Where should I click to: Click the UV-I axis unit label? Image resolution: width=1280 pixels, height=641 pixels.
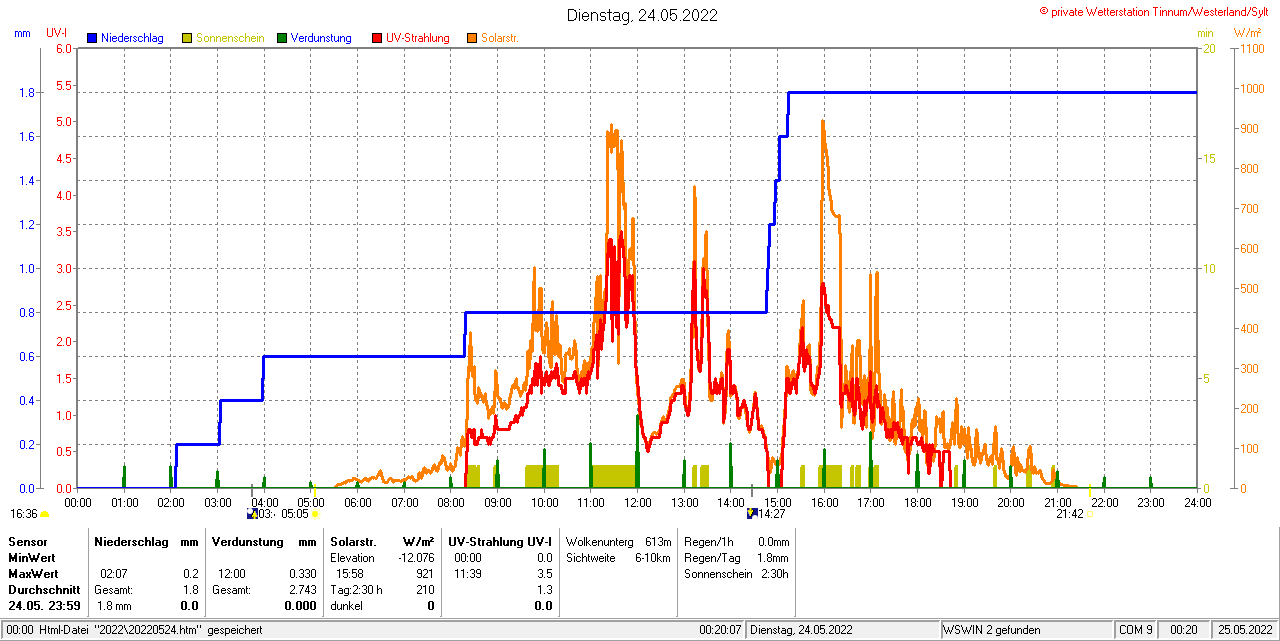[x=56, y=33]
